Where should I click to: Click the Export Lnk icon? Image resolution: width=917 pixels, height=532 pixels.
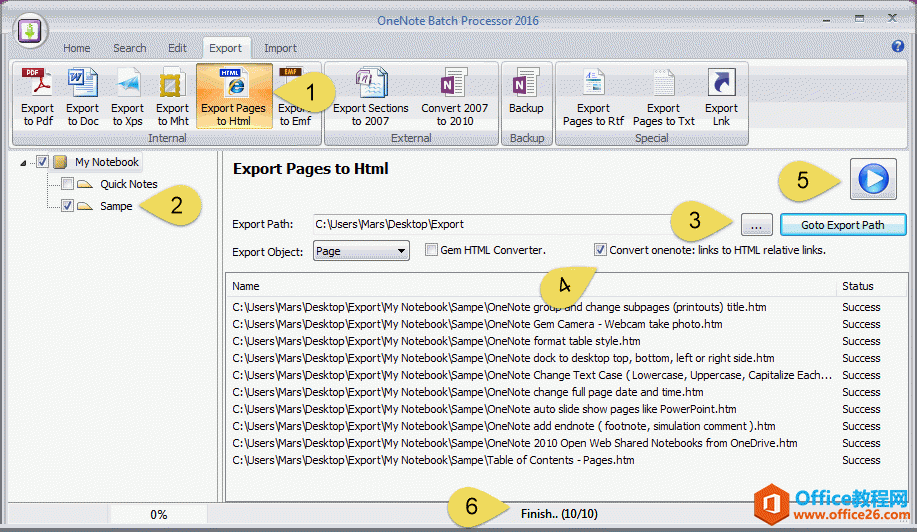click(x=721, y=96)
